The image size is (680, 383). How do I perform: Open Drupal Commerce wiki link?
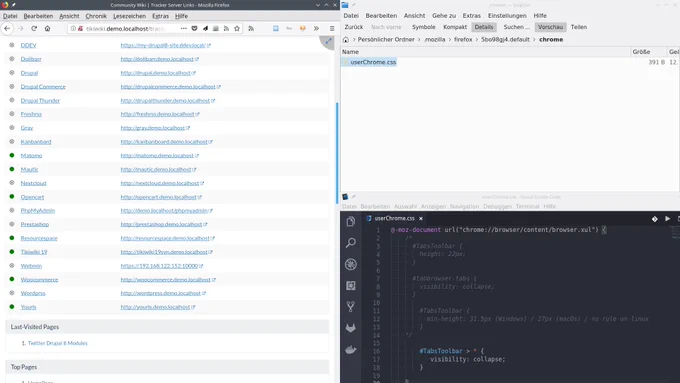pos(43,87)
